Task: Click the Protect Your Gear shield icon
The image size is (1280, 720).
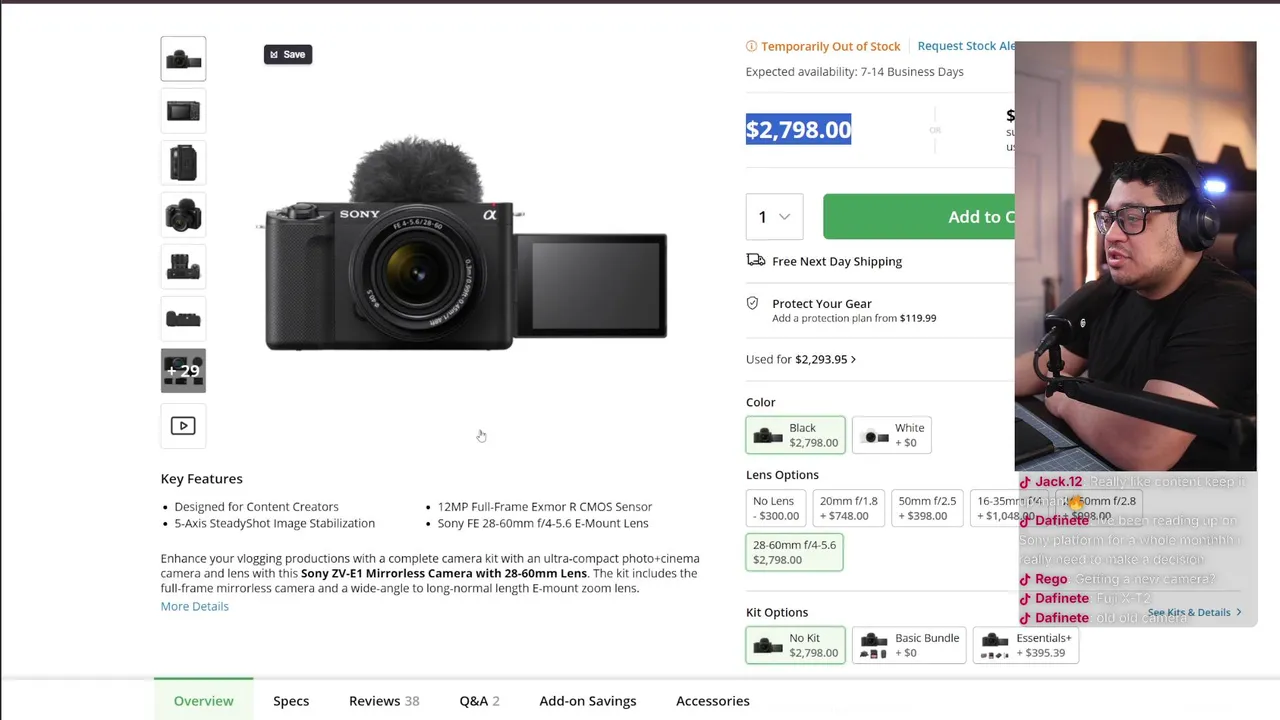Action: tap(753, 303)
